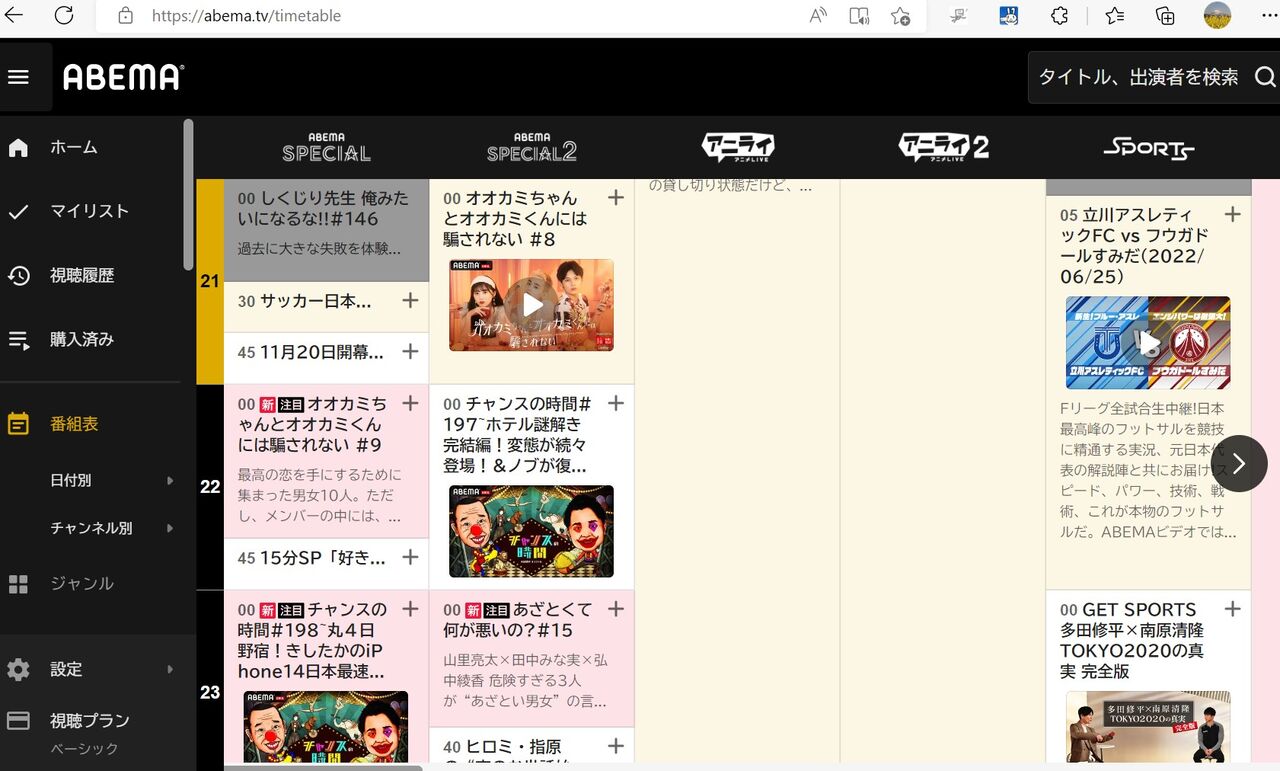The image size is (1280, 771).
Task: Open the home (ホーム) icon in sidebar
Action: tap(20, 146)
